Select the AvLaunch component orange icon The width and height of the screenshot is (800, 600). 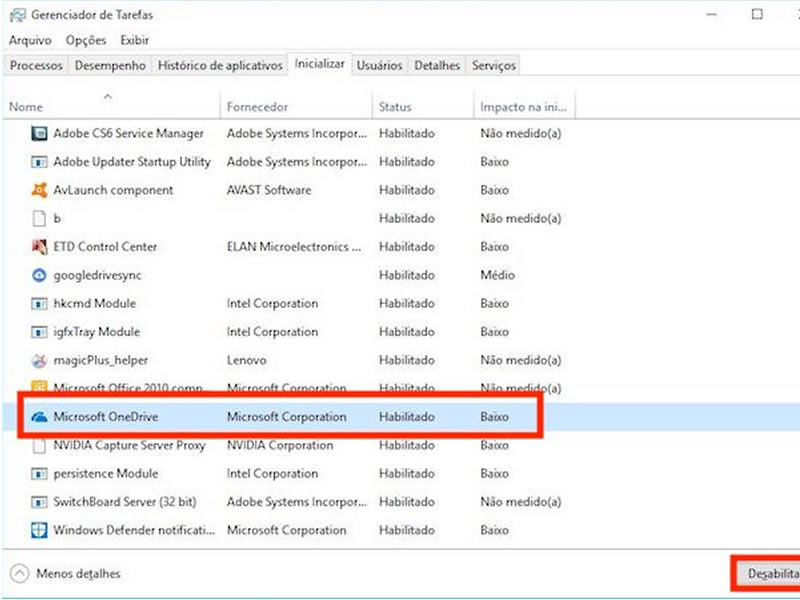[40, 190]
